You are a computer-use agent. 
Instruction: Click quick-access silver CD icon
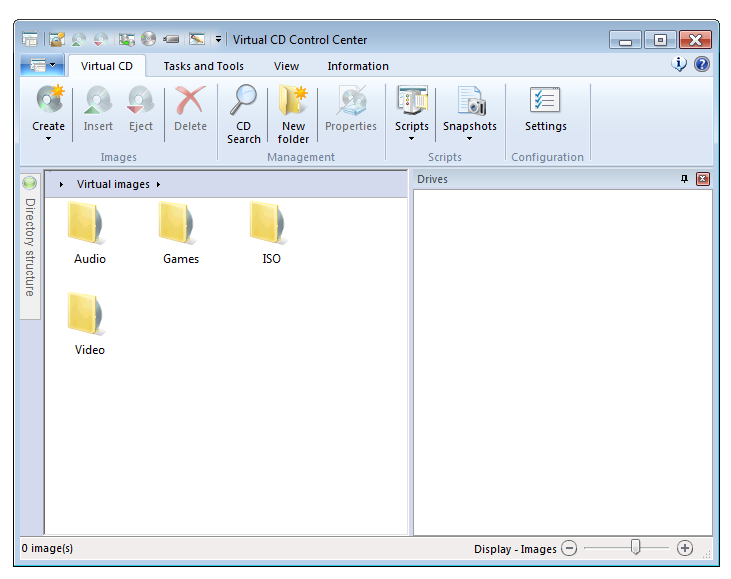pyautogui.click(x=149, y=39)
